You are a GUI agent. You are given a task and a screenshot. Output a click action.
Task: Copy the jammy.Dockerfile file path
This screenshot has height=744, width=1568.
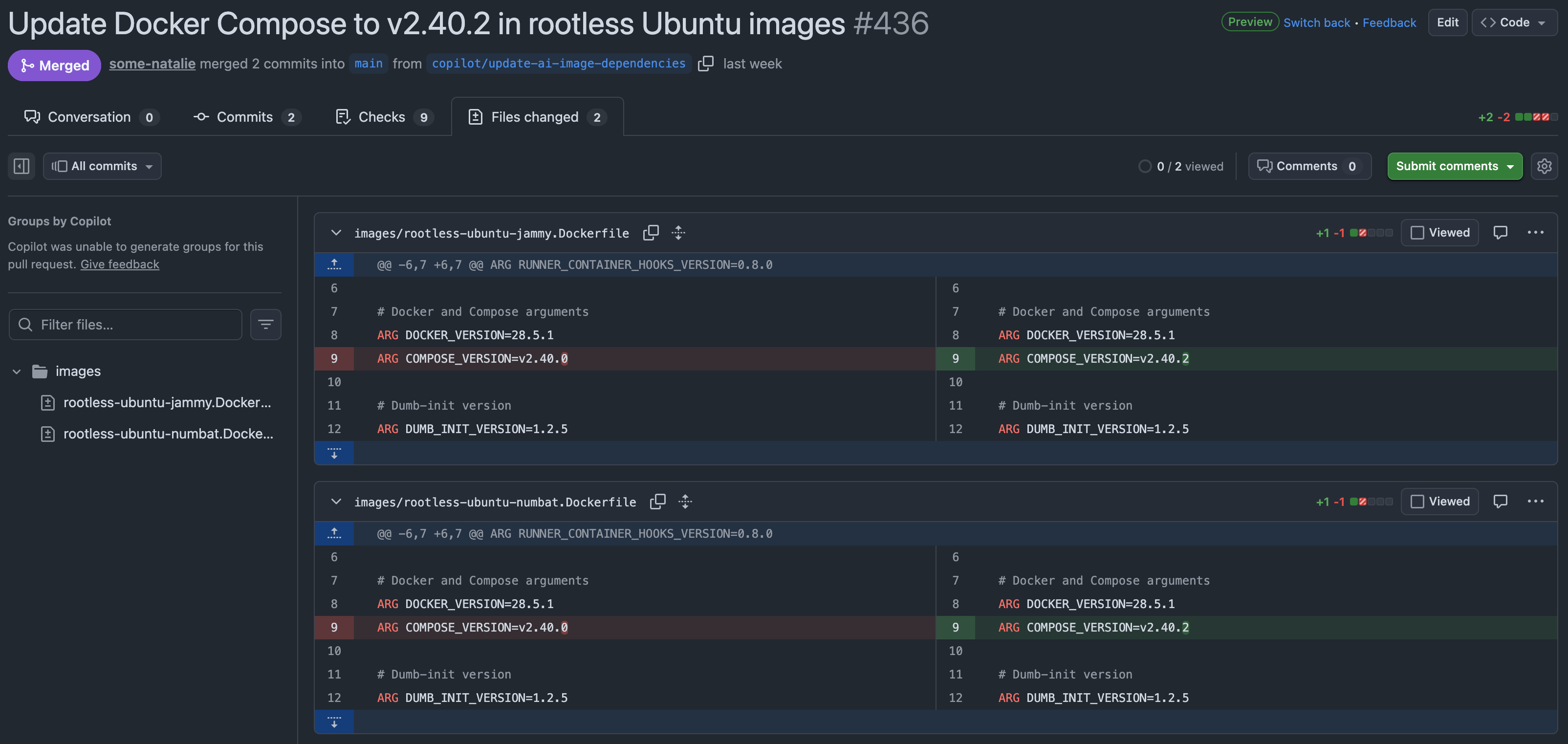(x=651, y=233)
